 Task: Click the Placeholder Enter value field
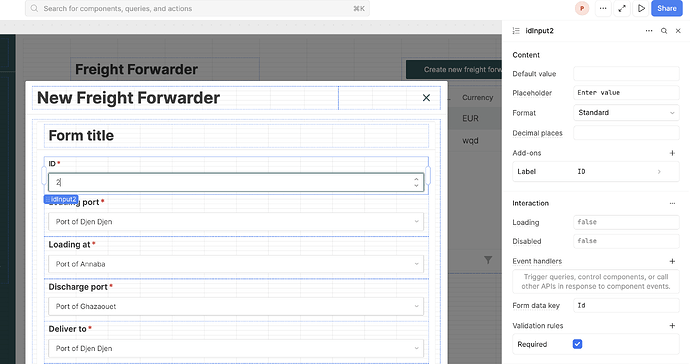(x=626, y=93)
